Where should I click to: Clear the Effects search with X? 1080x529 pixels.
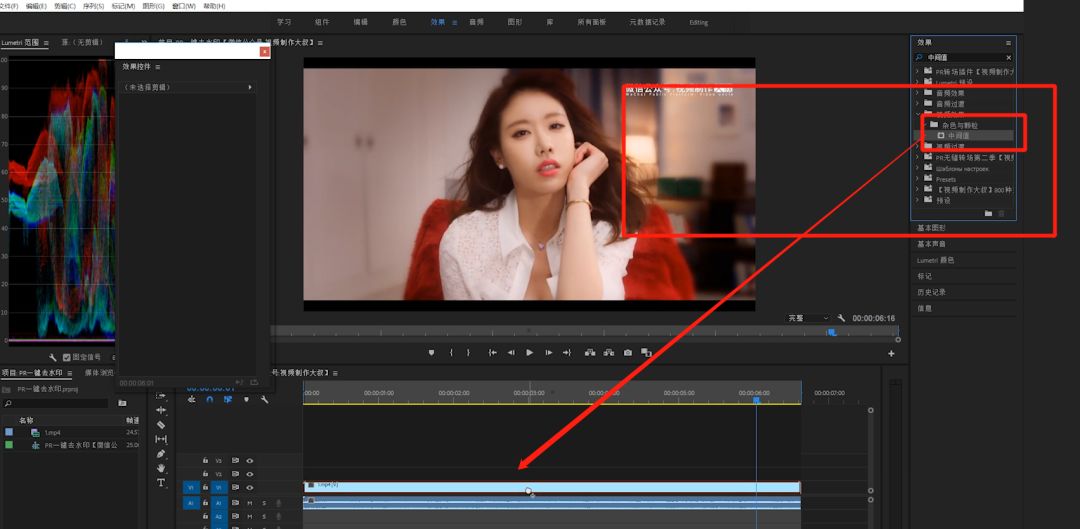[x=1009, y=58]
